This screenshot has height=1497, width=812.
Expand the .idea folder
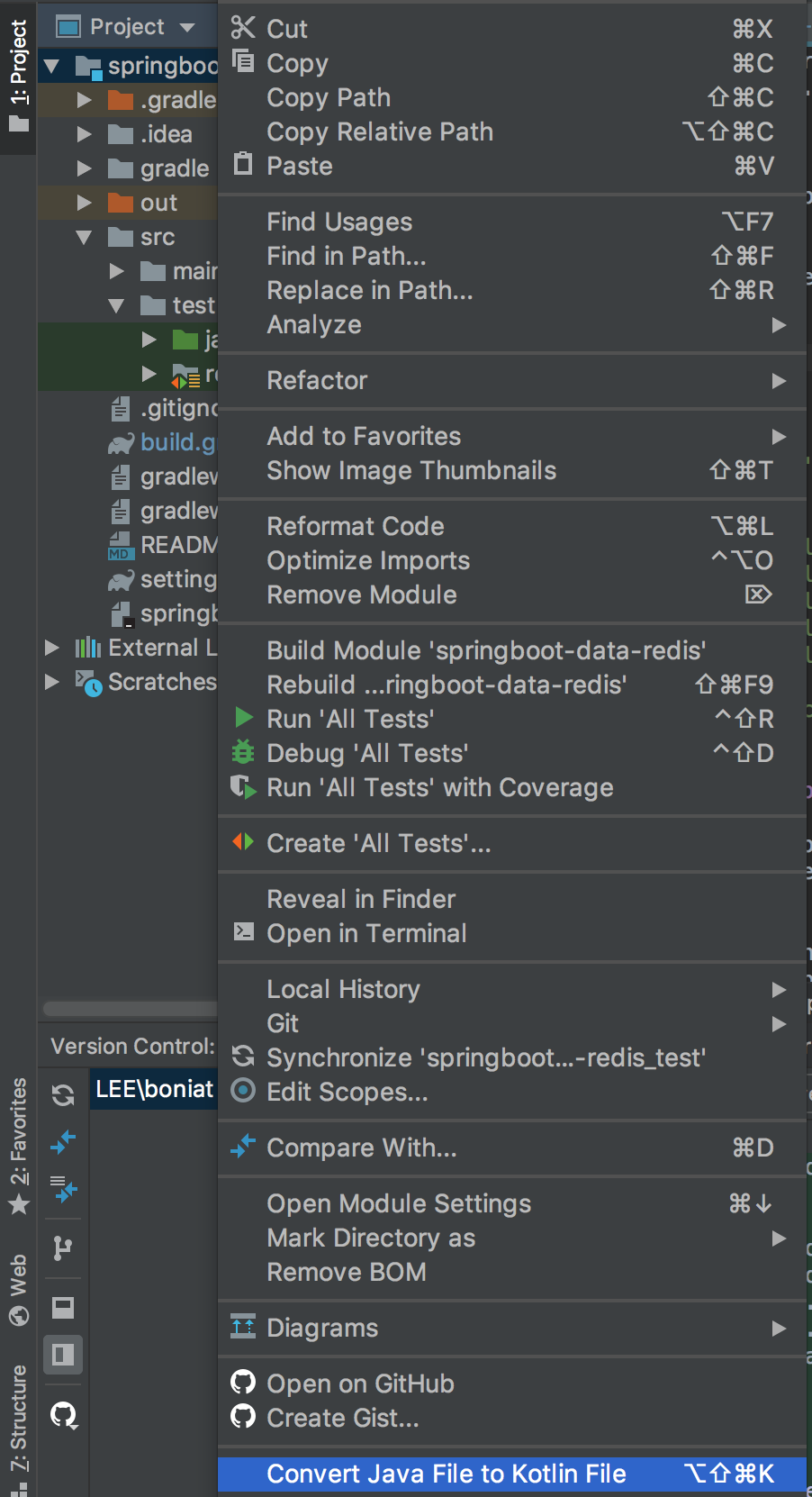pos(85,134)
